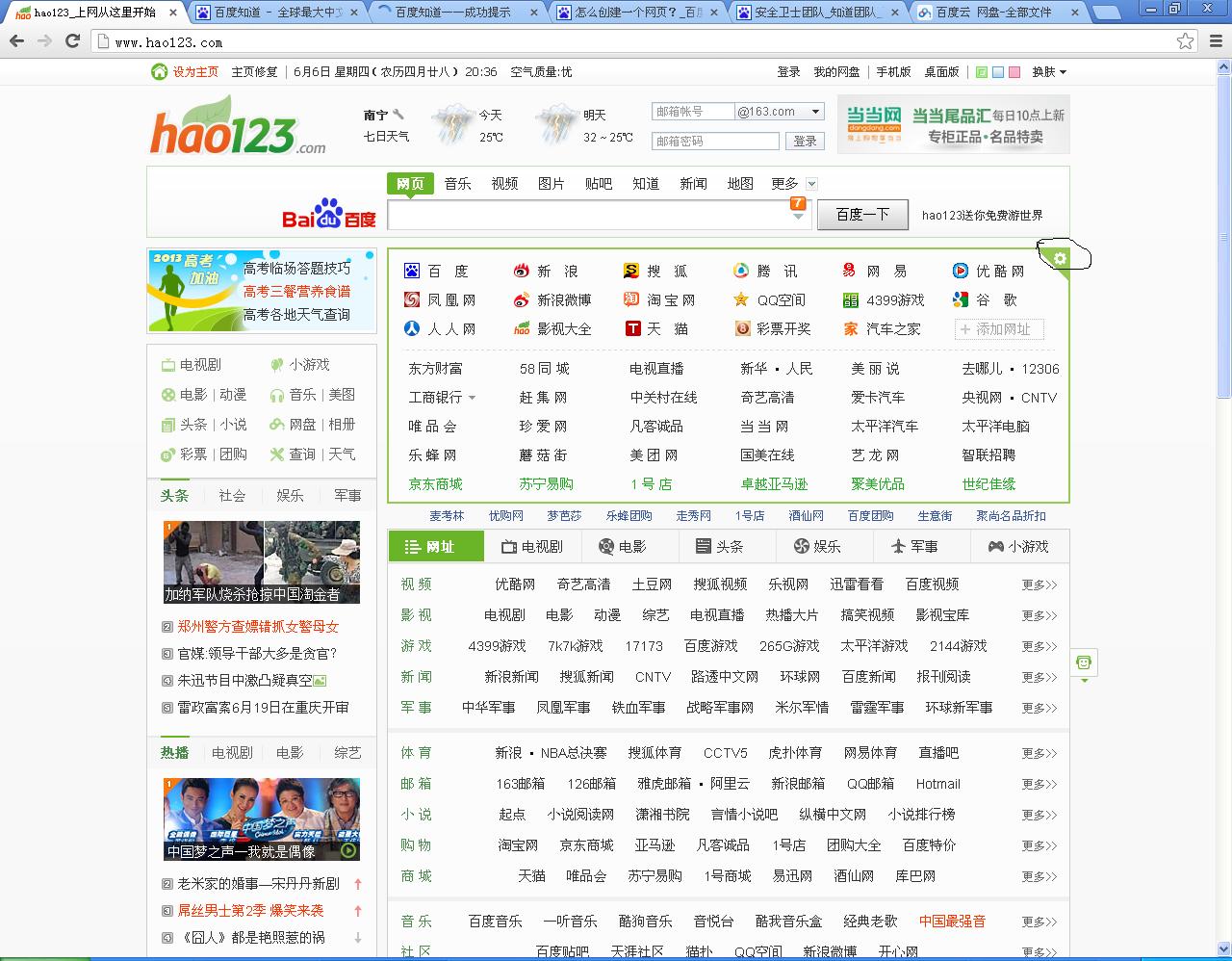This screenshot has height=961, width=1232.
Task: Bookmark this page with the star icon
Action: tap(1186, 41)
